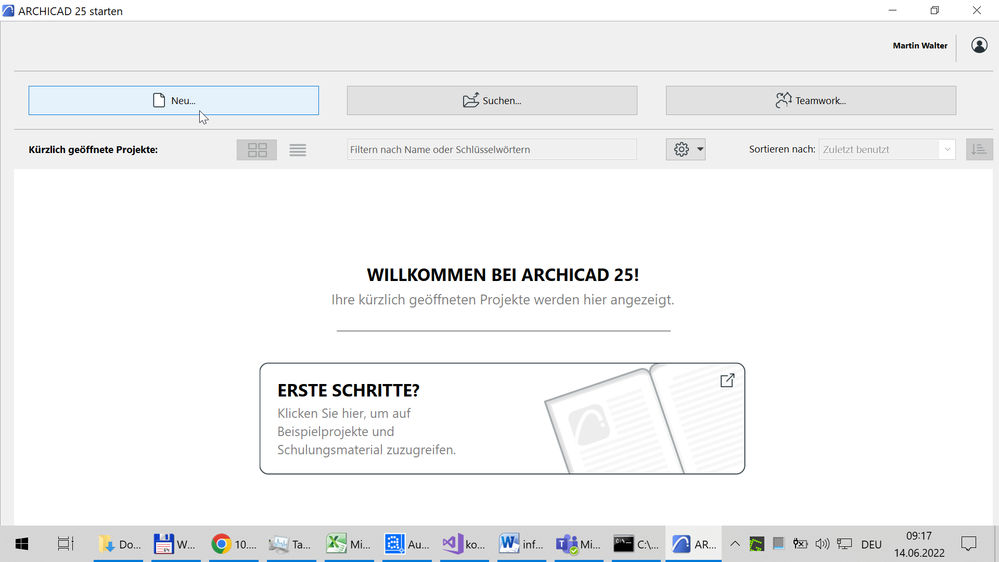Viewport: 999px width, 562px height.
Task: Open the Teamwork... button
Action: pyautogui.click(x=811, y=101)
